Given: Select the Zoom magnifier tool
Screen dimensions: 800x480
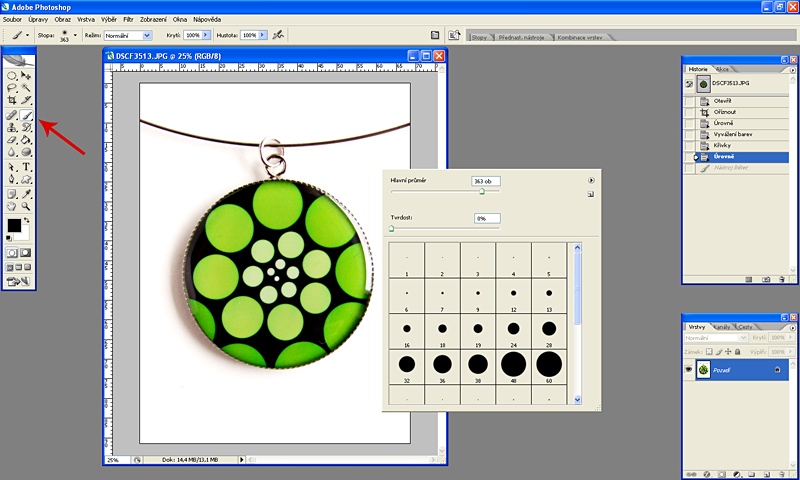Looking at the screenshot, I should click(26, 206).
